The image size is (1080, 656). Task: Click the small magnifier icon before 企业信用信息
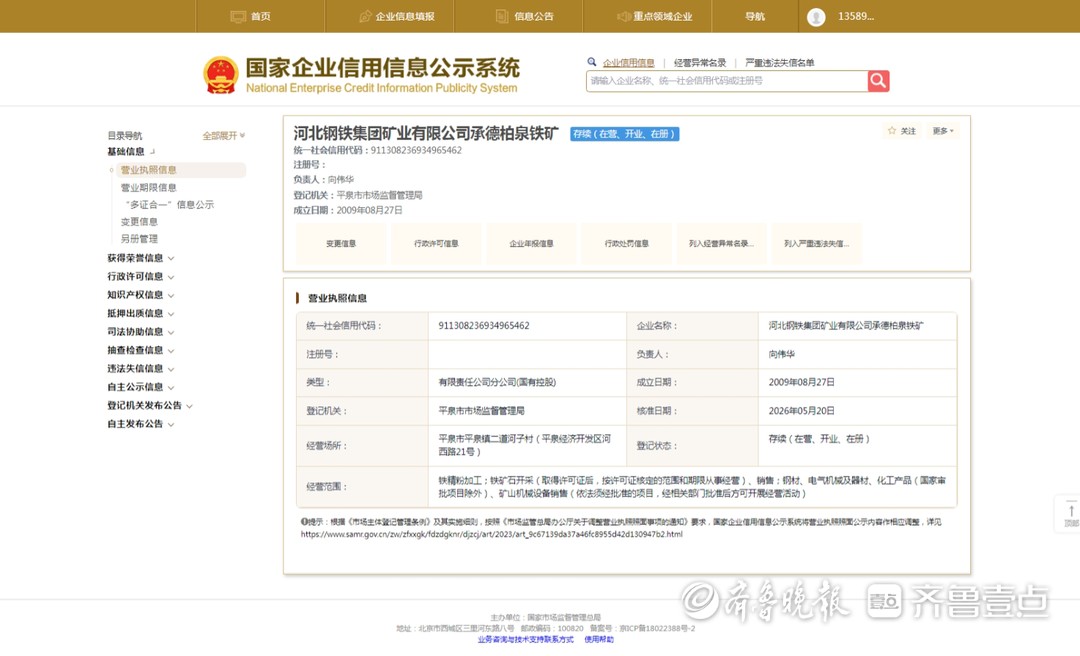pyautogui.click(x=592, y=62)
